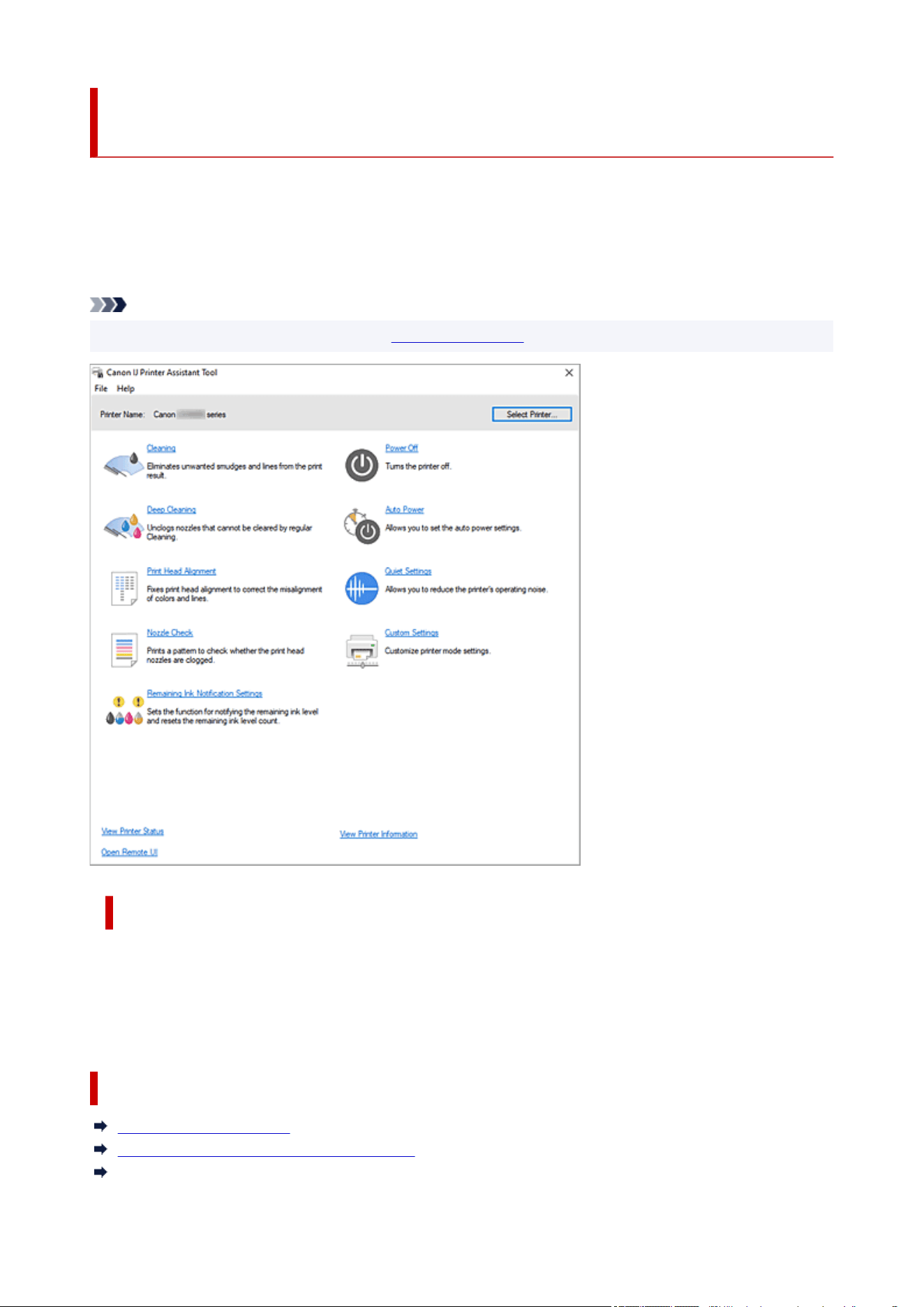Click 'Fixes print head alignment' description text
Screen dimensions: 924x1307
[234, 594]
